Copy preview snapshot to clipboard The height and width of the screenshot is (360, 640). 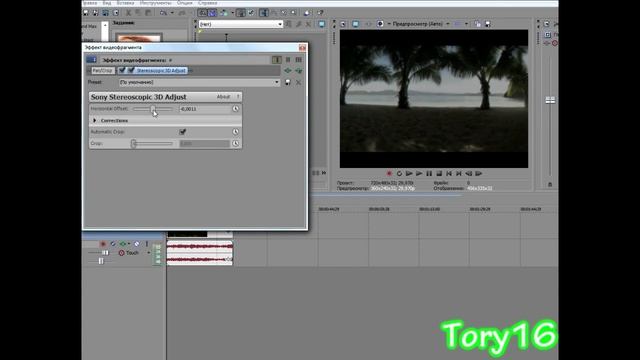478,24
